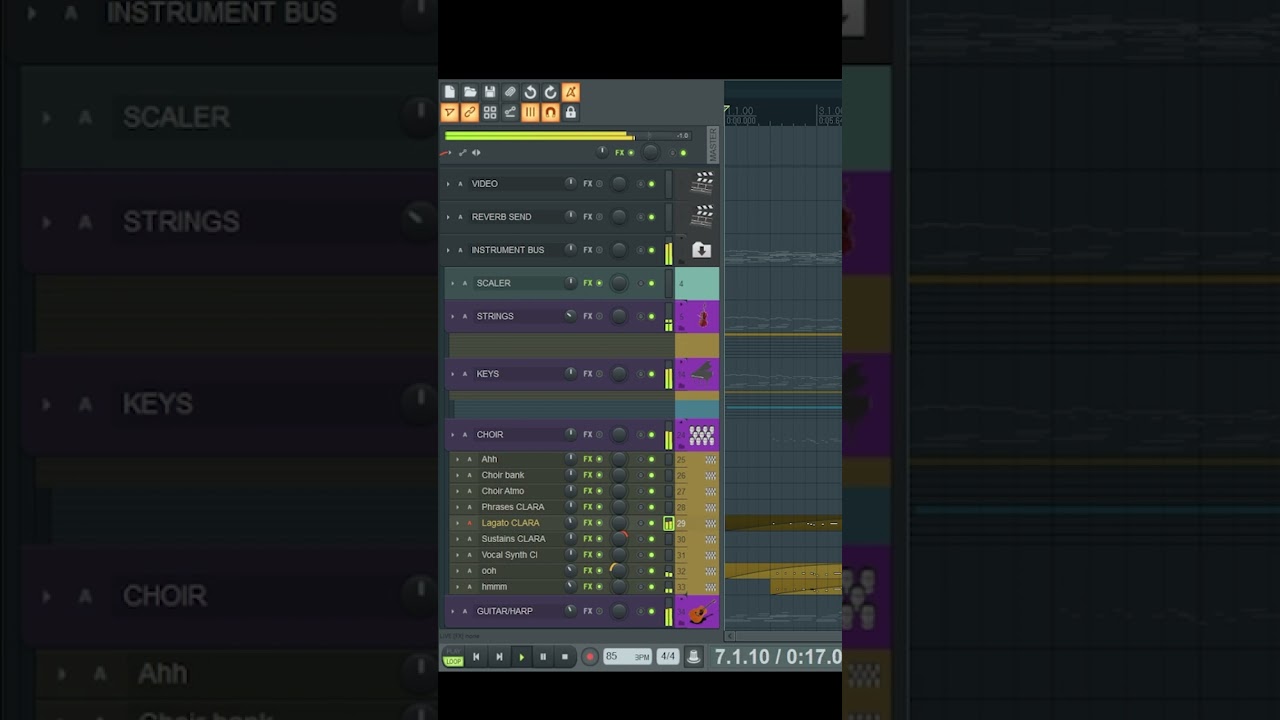Select the Choir Atmo track
Screen dimensions: 1280x720
(x=502, y=491)
